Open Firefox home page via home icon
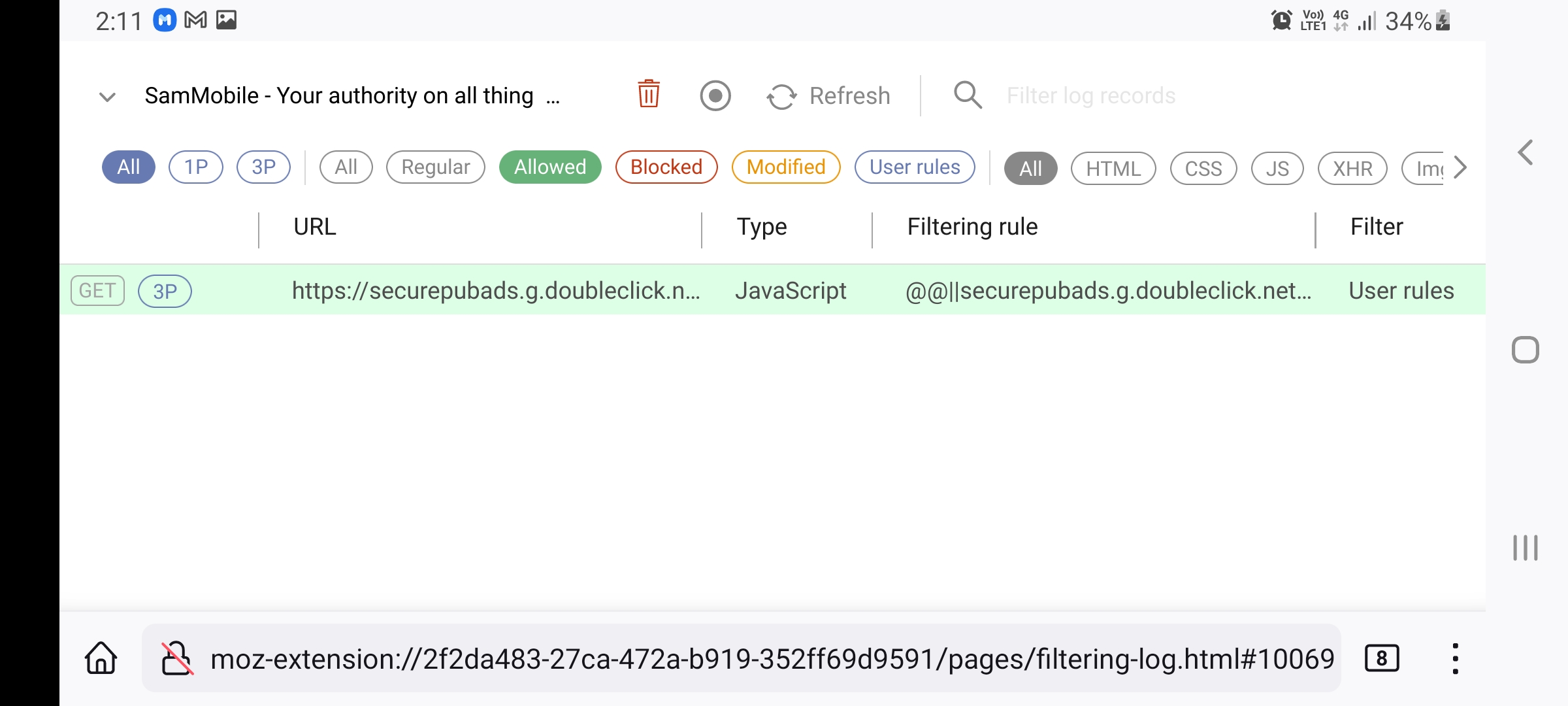1568x706 pixels. coord(101,658)
